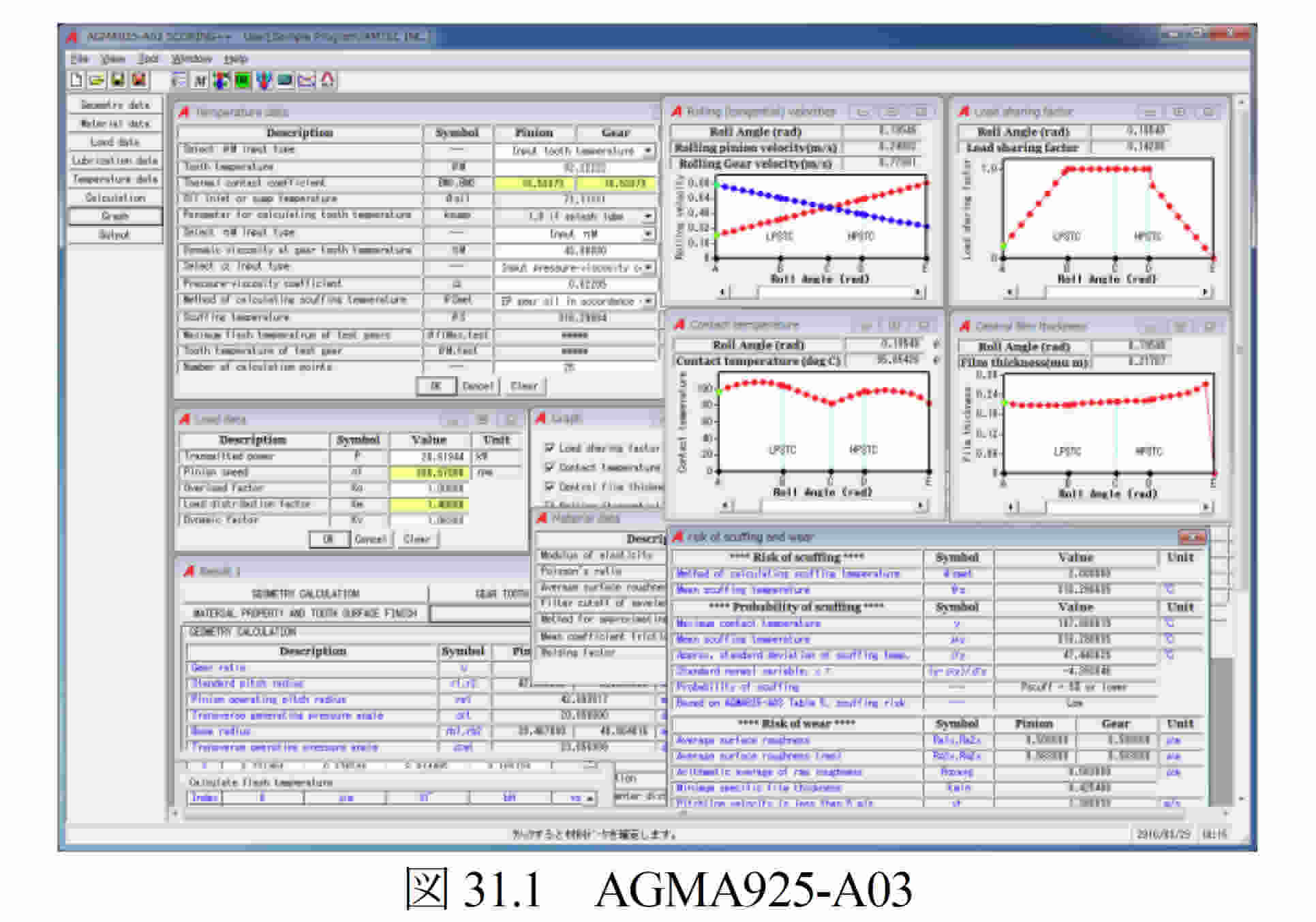1316x922 pixels.
Task: Click the Central film thickness window title icon
Action: coord(965,326)
